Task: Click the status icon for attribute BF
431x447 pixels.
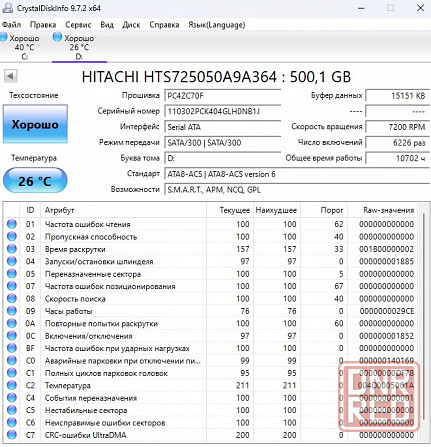Action: [12, 348]
